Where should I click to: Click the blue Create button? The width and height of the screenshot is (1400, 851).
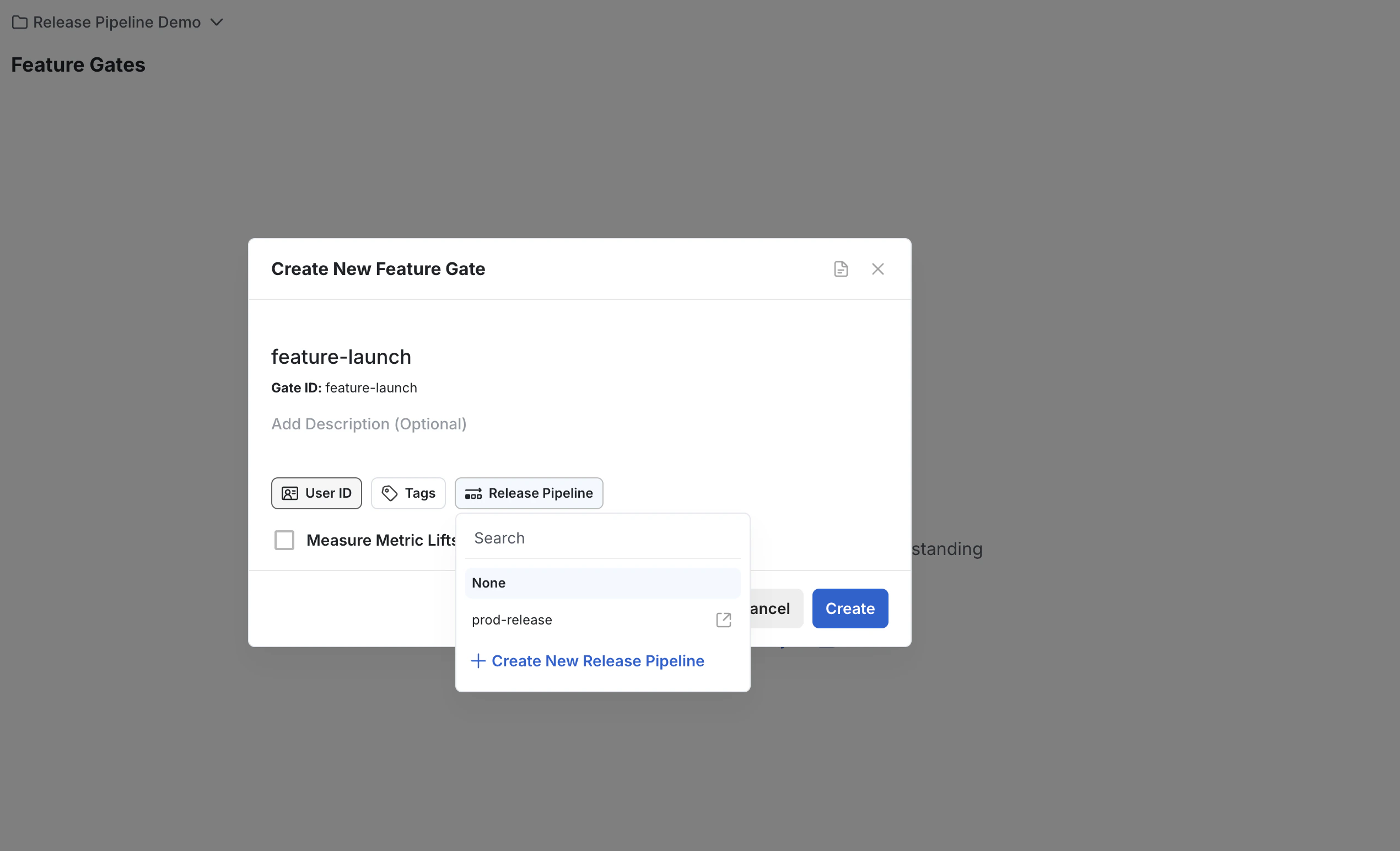(849, 608)
